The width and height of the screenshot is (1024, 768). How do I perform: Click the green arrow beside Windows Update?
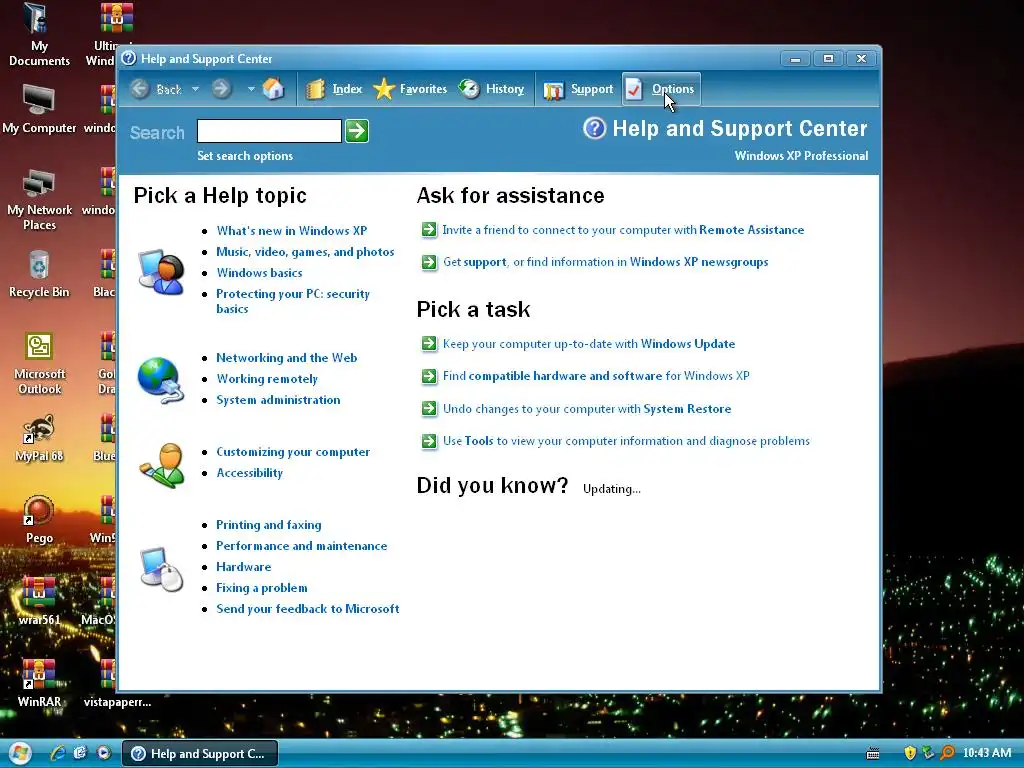(429, 344)
